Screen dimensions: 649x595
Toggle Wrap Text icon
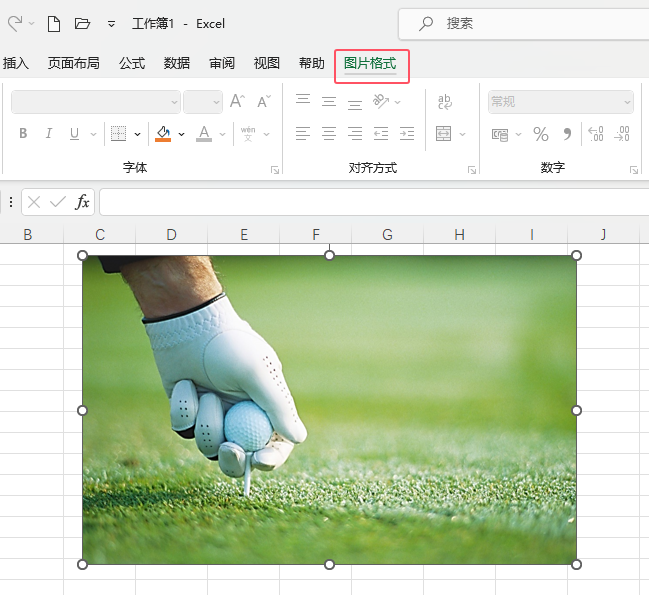pyautogui.click(x=445, y=102)
